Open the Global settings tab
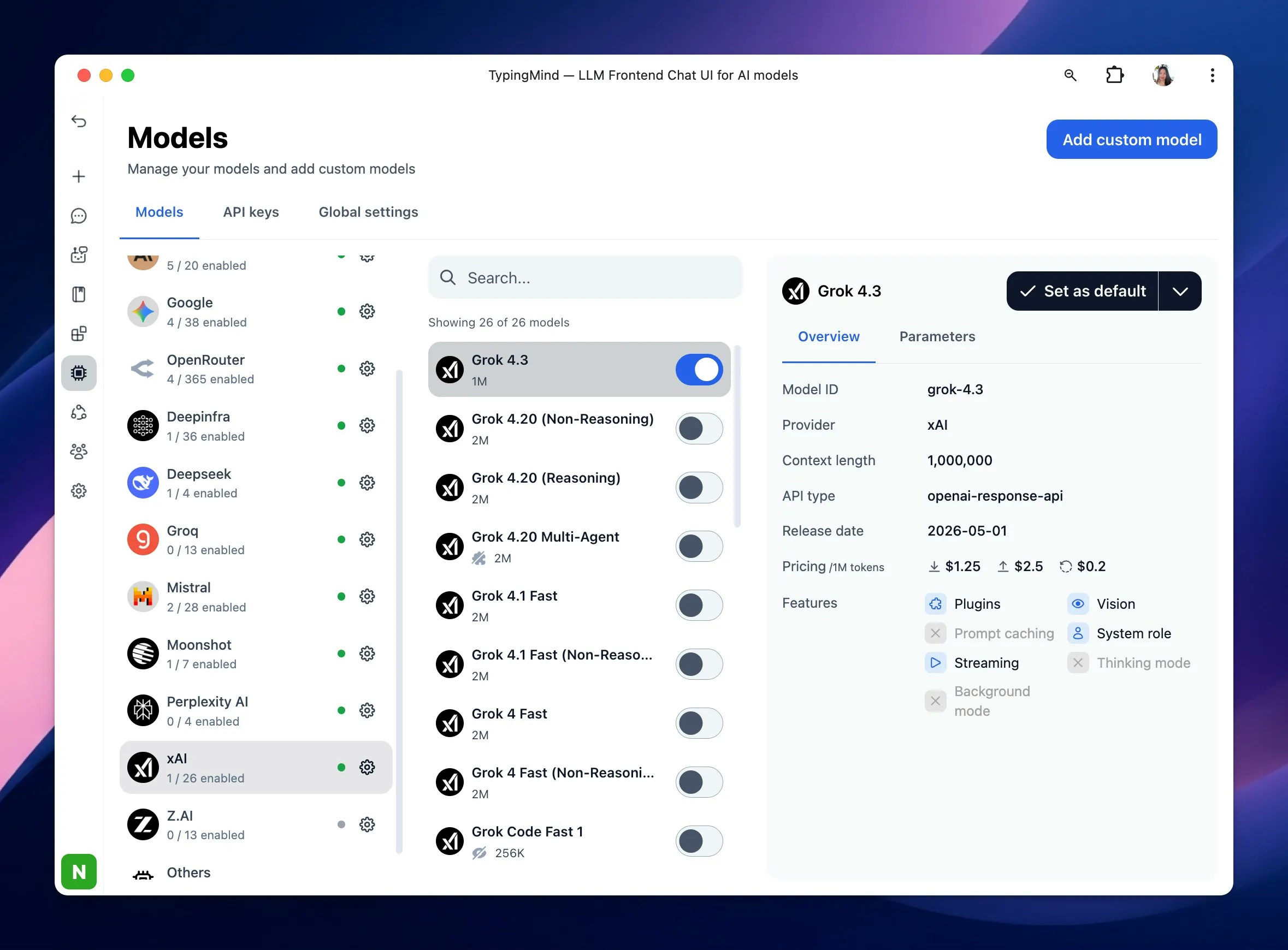The width and height of the screenshot is (1288, 950). [368, 212]
